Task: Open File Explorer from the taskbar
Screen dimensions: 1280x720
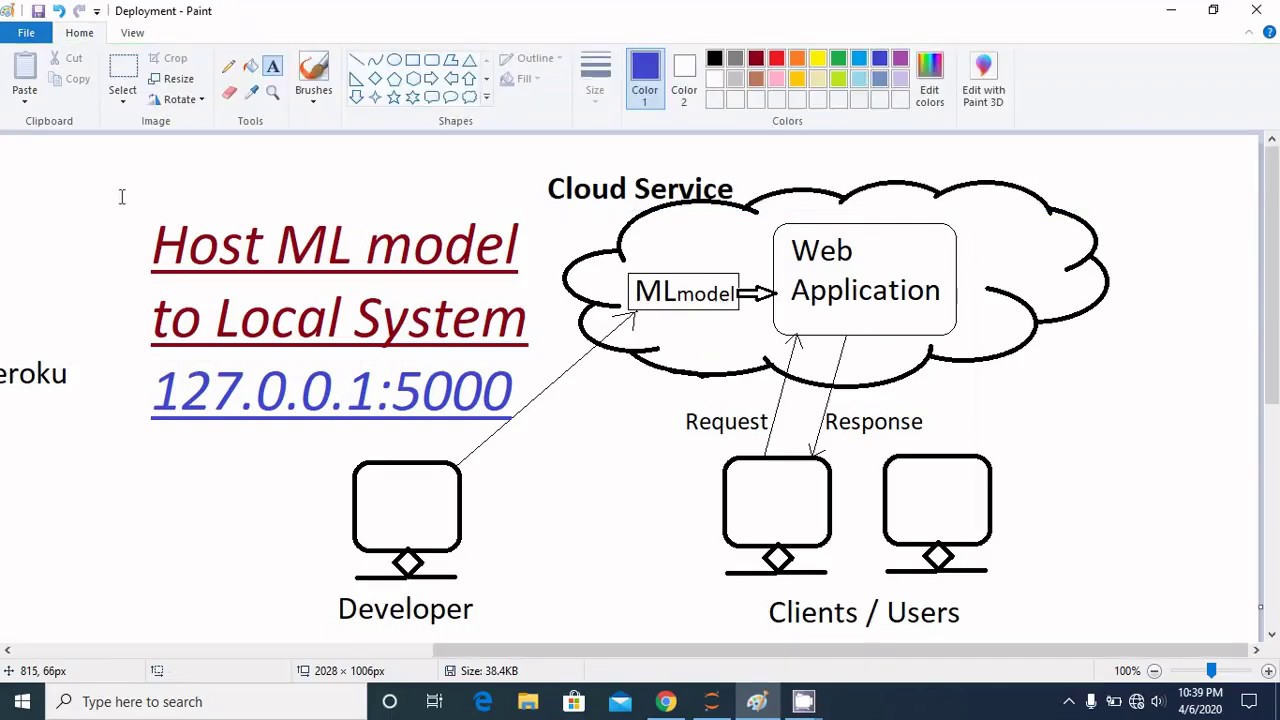Action: click(528, 702)
